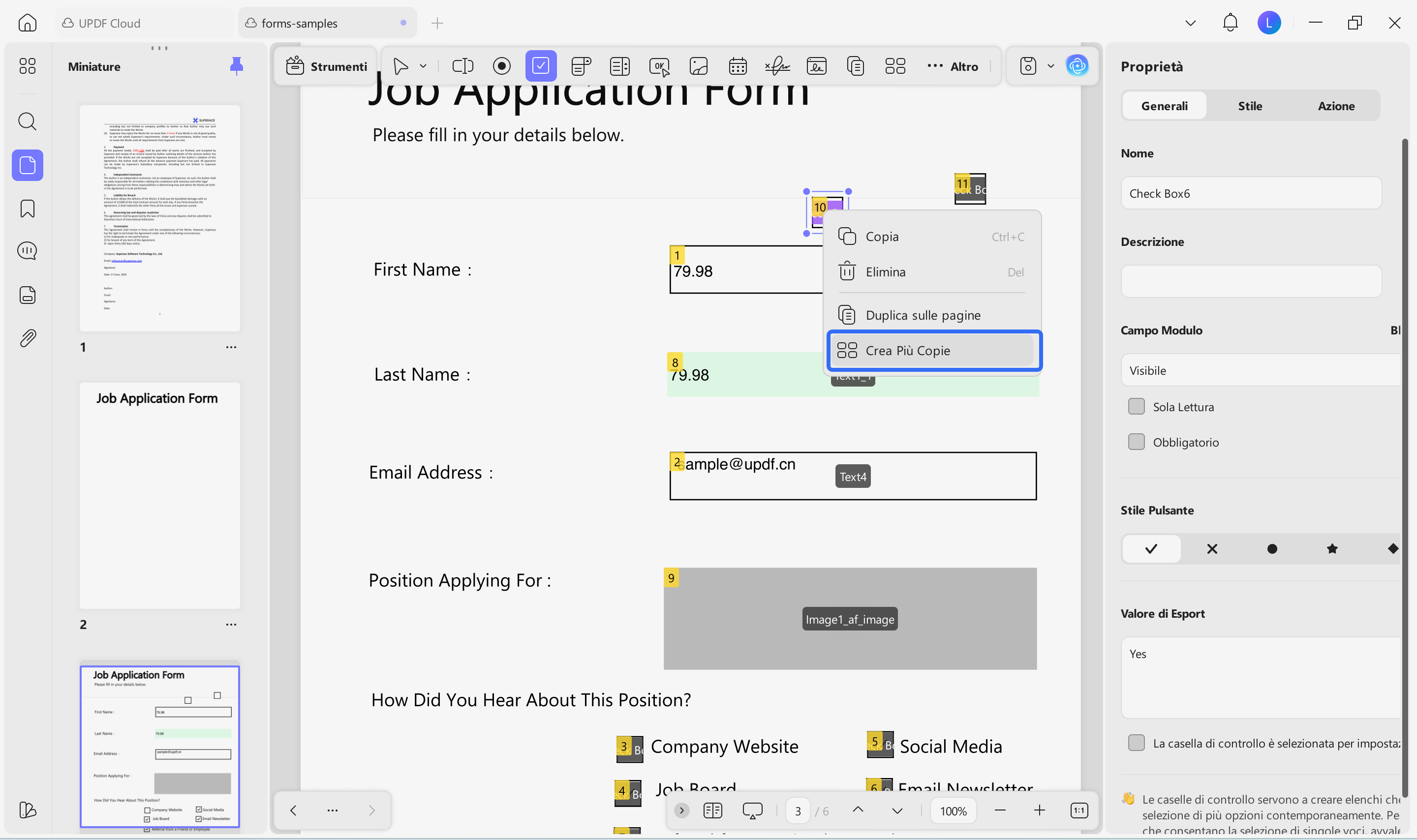Click the layers icon at sidebar bottom
Screen dimensions: 1417x840
[27, 810]
